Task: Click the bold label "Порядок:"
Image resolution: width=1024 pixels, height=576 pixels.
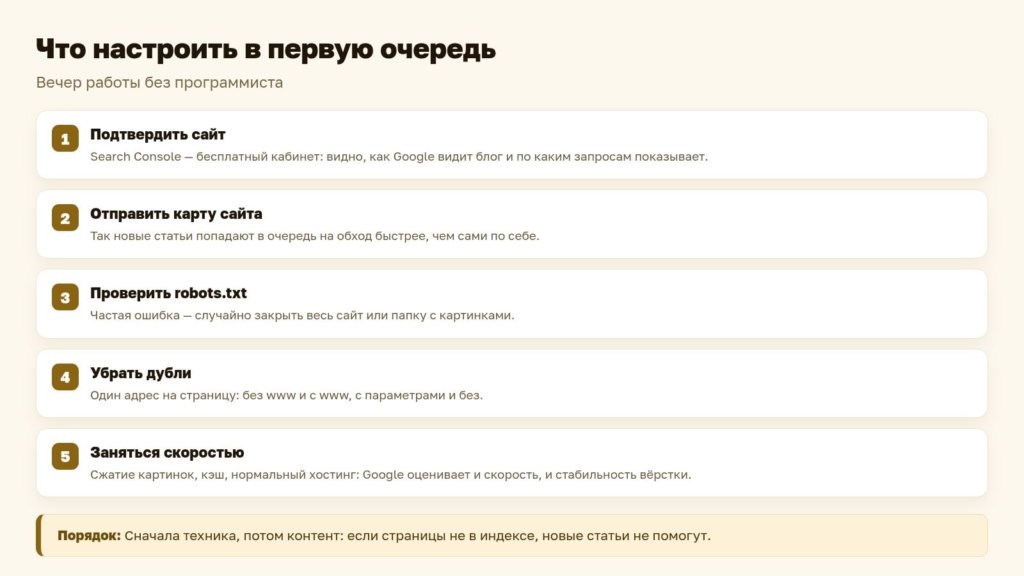Action: (x=89, y=536)
